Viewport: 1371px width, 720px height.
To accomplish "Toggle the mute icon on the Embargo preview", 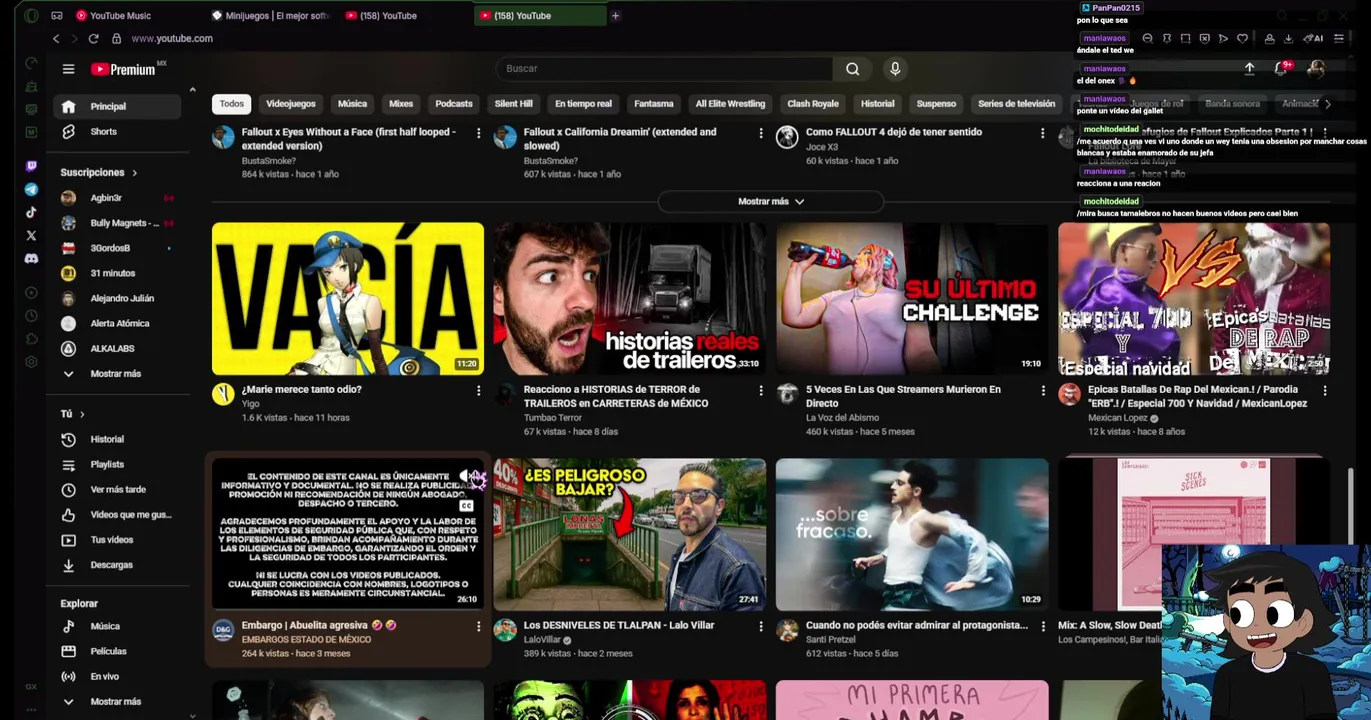I will point(467,477).
